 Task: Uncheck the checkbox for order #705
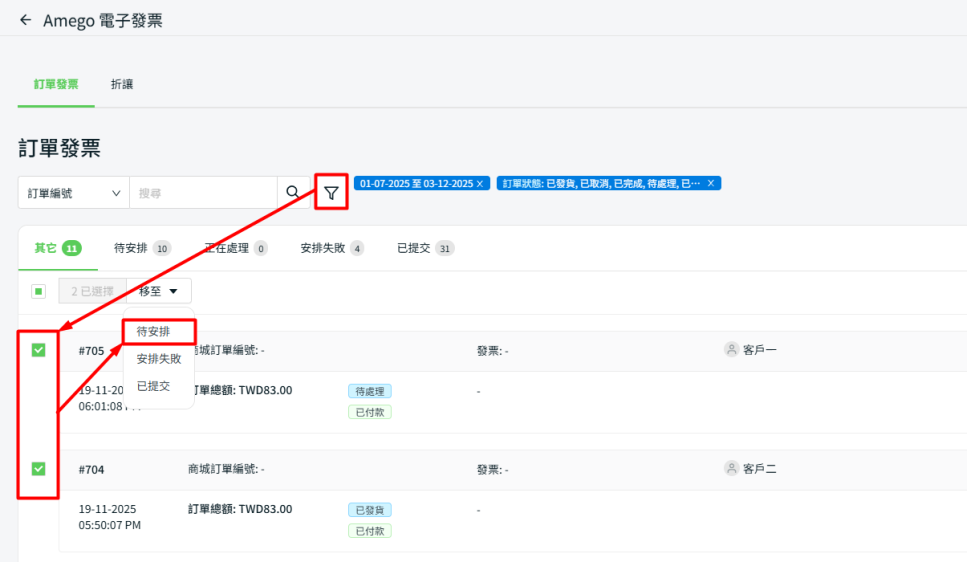point(38,350)
